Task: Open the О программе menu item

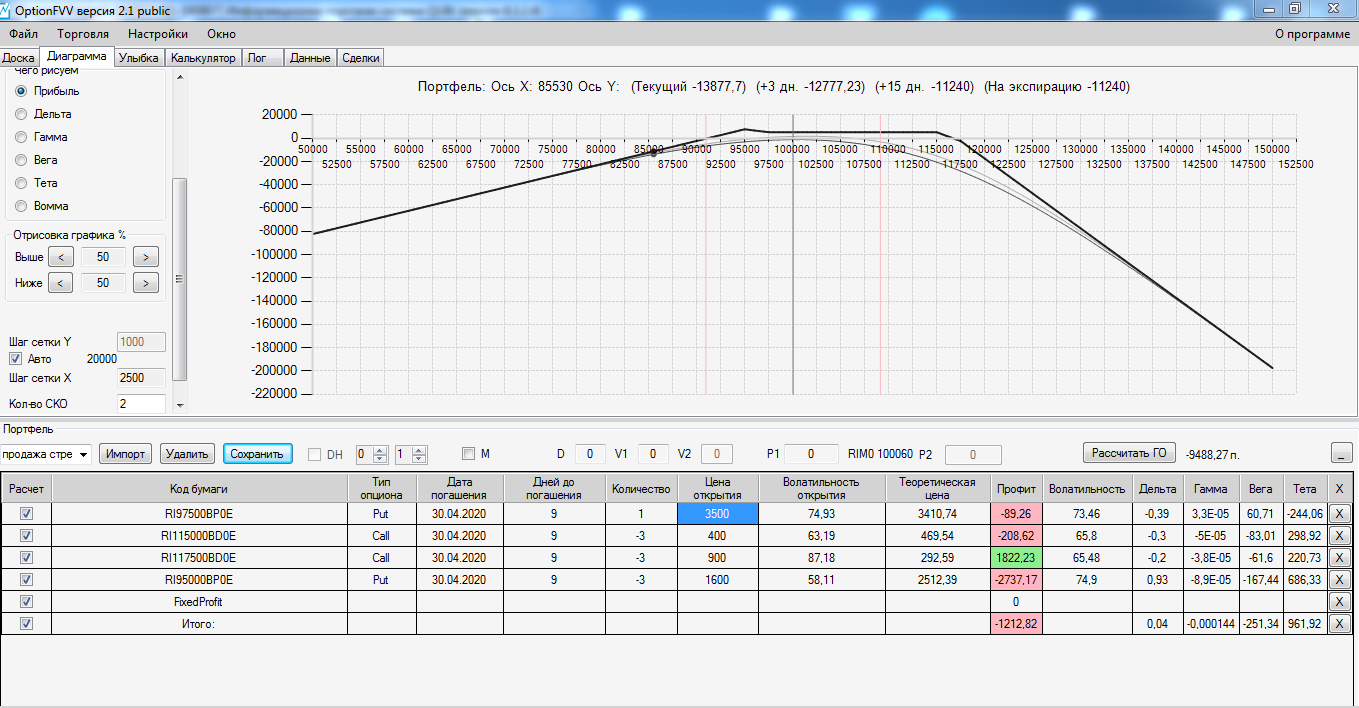Action: [x=1312, y=34]
